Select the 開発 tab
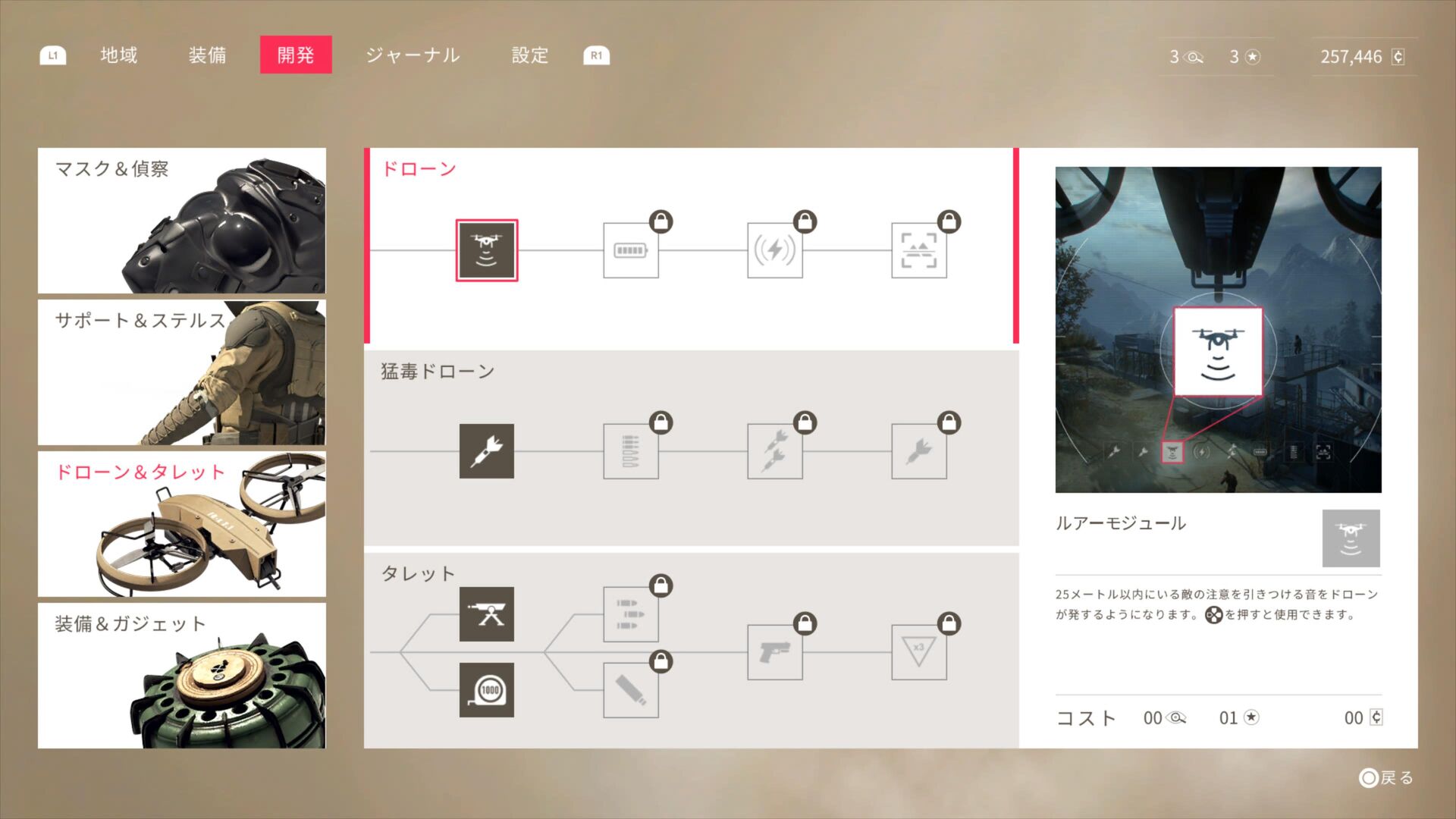 click(296, 55)
